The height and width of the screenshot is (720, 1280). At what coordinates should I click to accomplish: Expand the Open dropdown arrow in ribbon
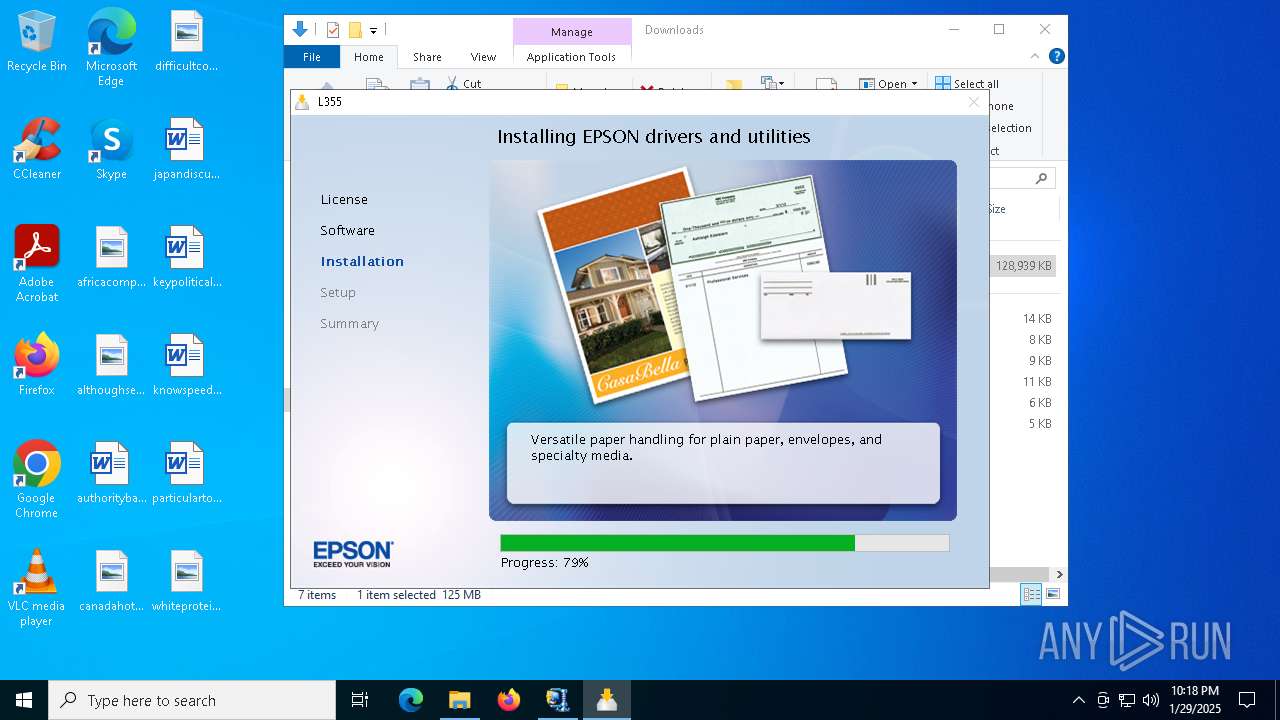point(914,84)
